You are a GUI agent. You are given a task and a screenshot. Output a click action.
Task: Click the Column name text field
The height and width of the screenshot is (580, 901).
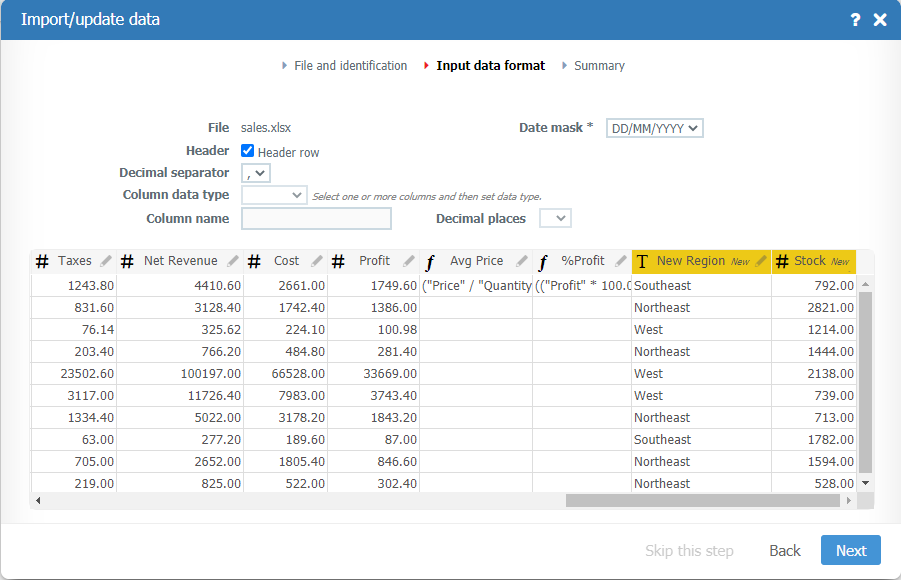[x=316, y=219]
